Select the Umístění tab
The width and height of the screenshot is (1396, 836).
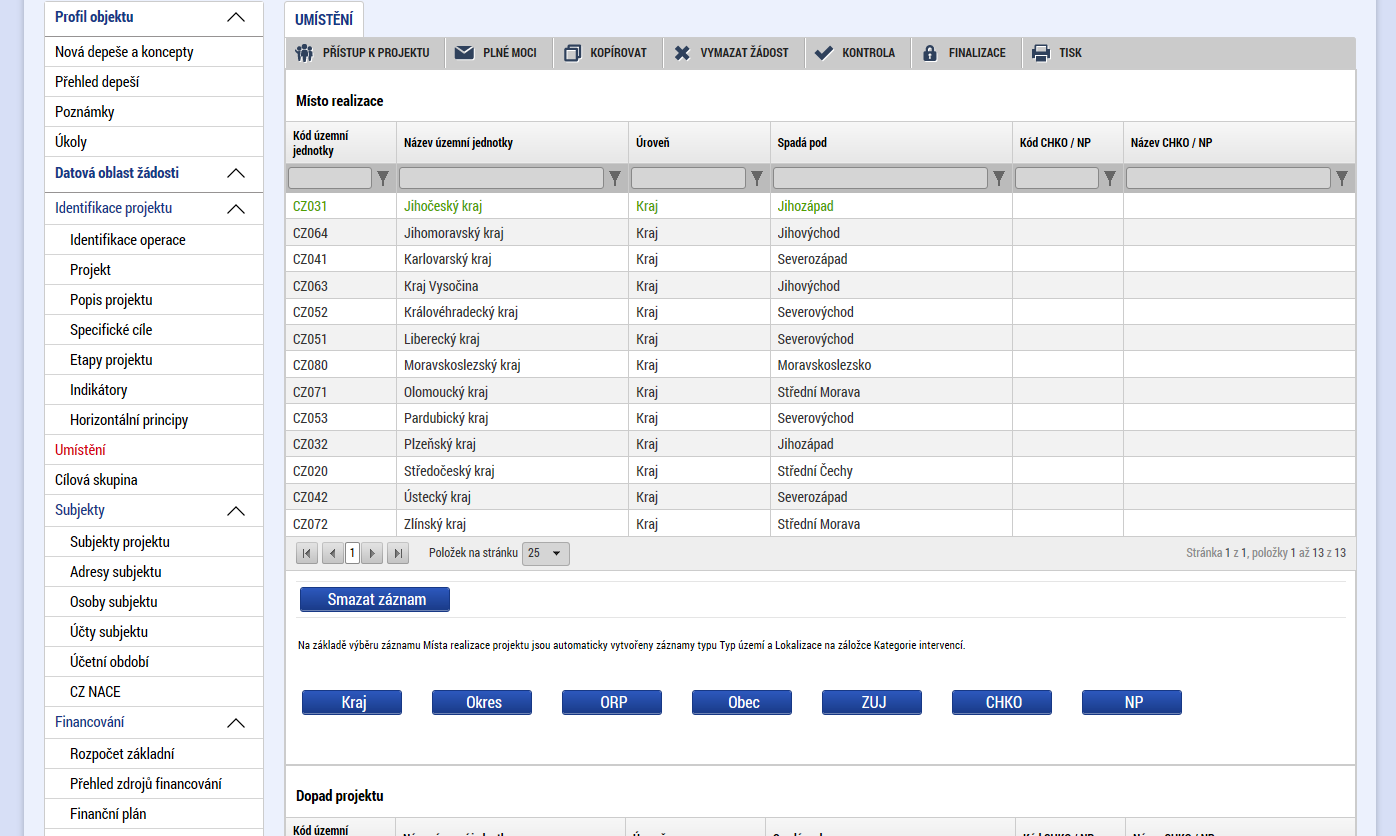[x=324, y=19]
